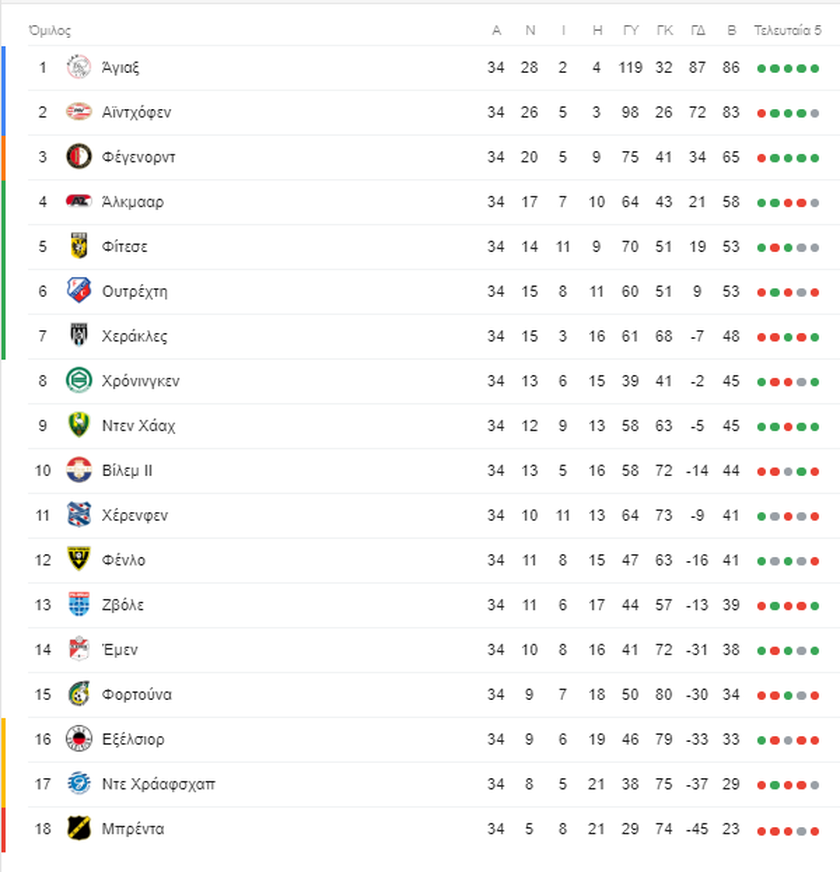Screen dimensions: 840x872
Task: Click the Ajax club crest icon
Action: [x=78, y=67]
